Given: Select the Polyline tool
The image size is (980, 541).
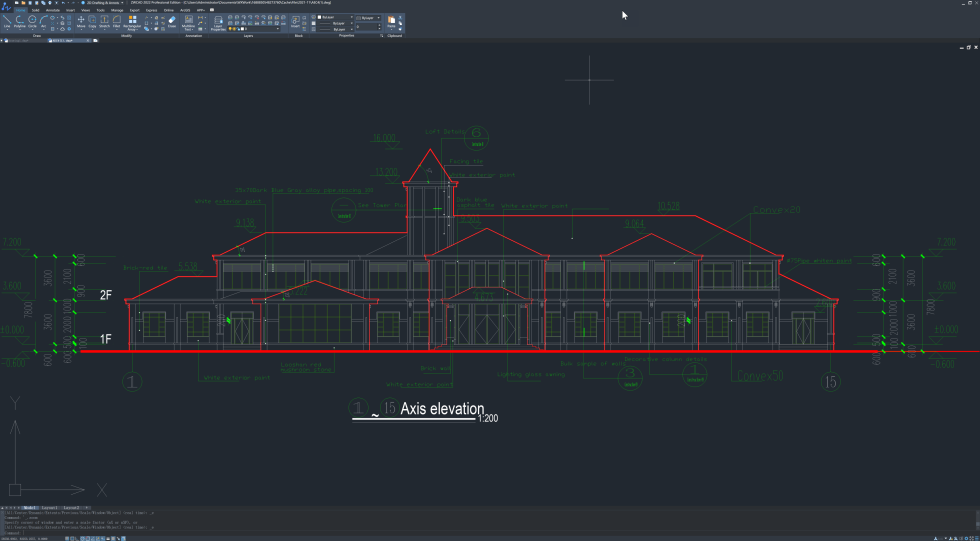Looking at the screenshot, I should click(19, 22).
